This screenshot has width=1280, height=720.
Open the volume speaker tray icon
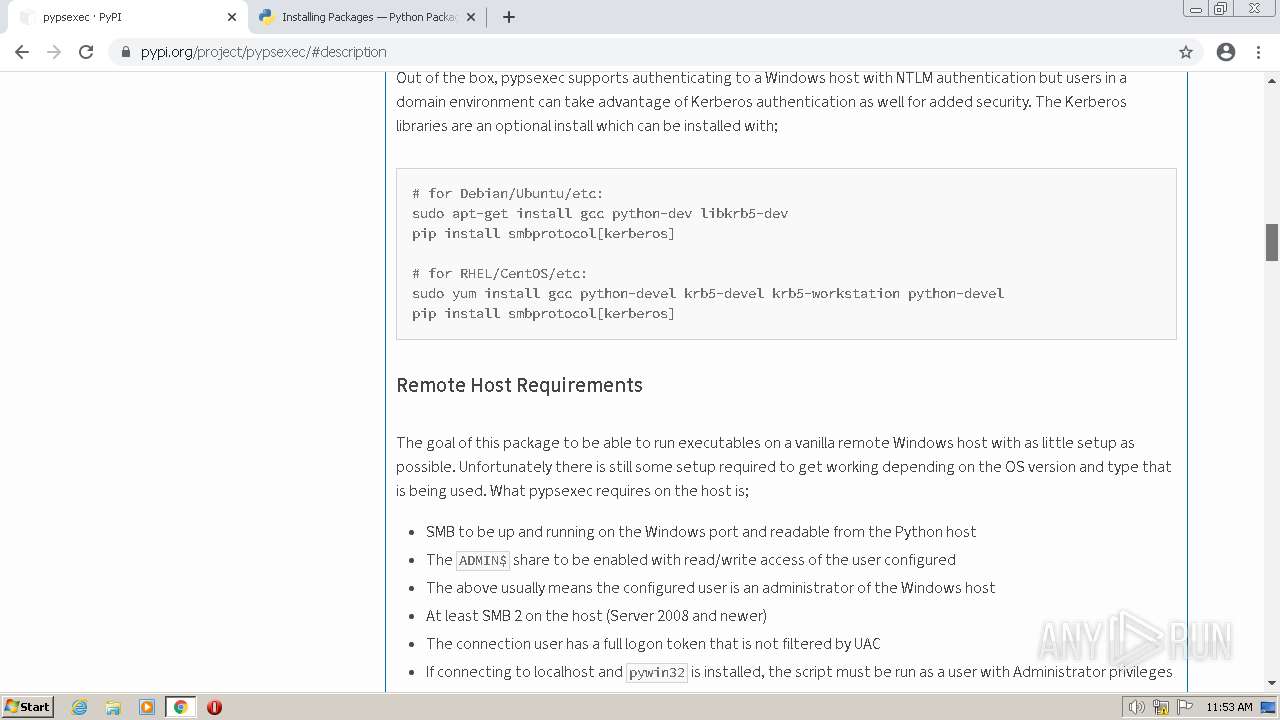coord(1137,707)
